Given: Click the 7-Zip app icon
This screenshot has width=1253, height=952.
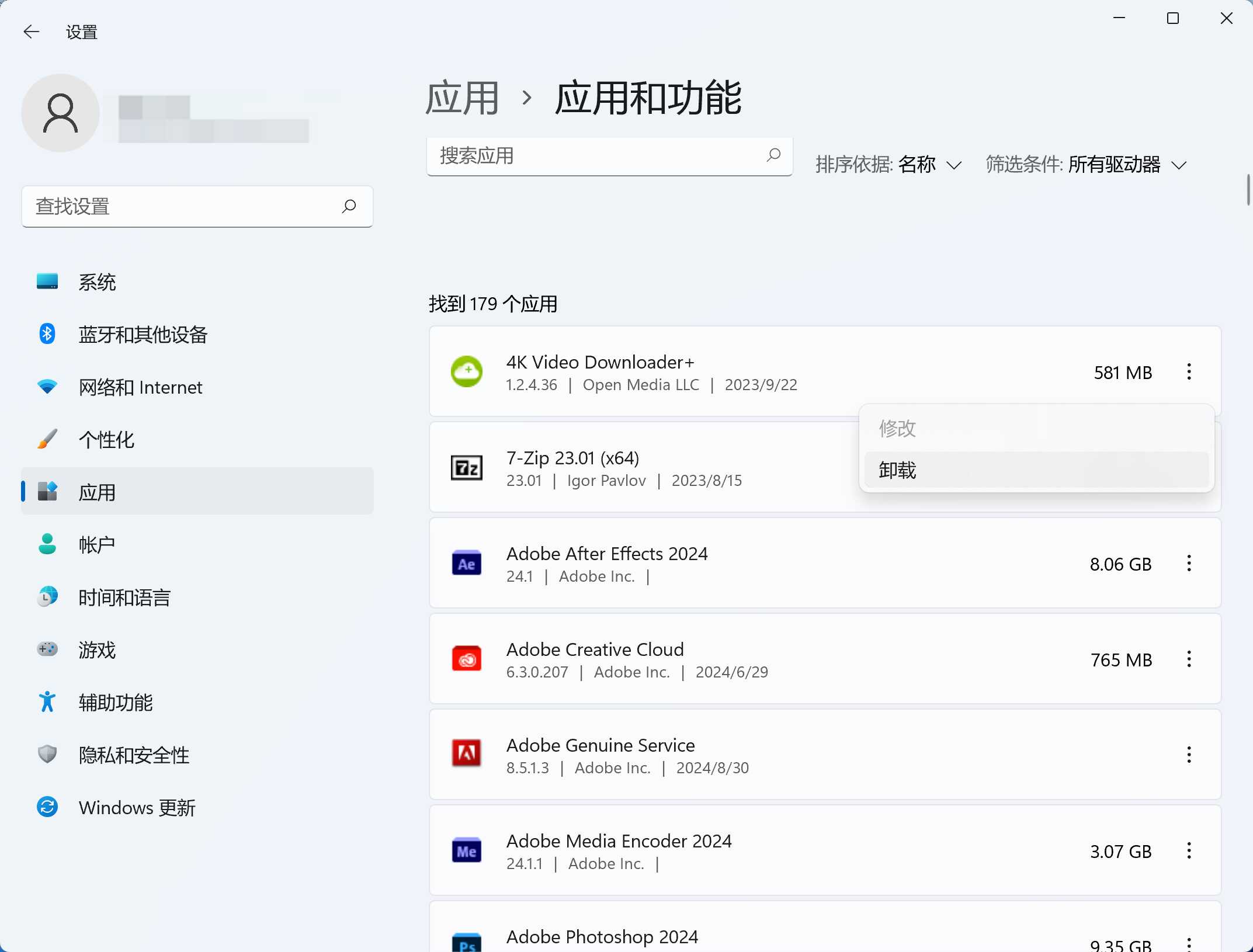Looking at the screenshot, I should [467, 468].
